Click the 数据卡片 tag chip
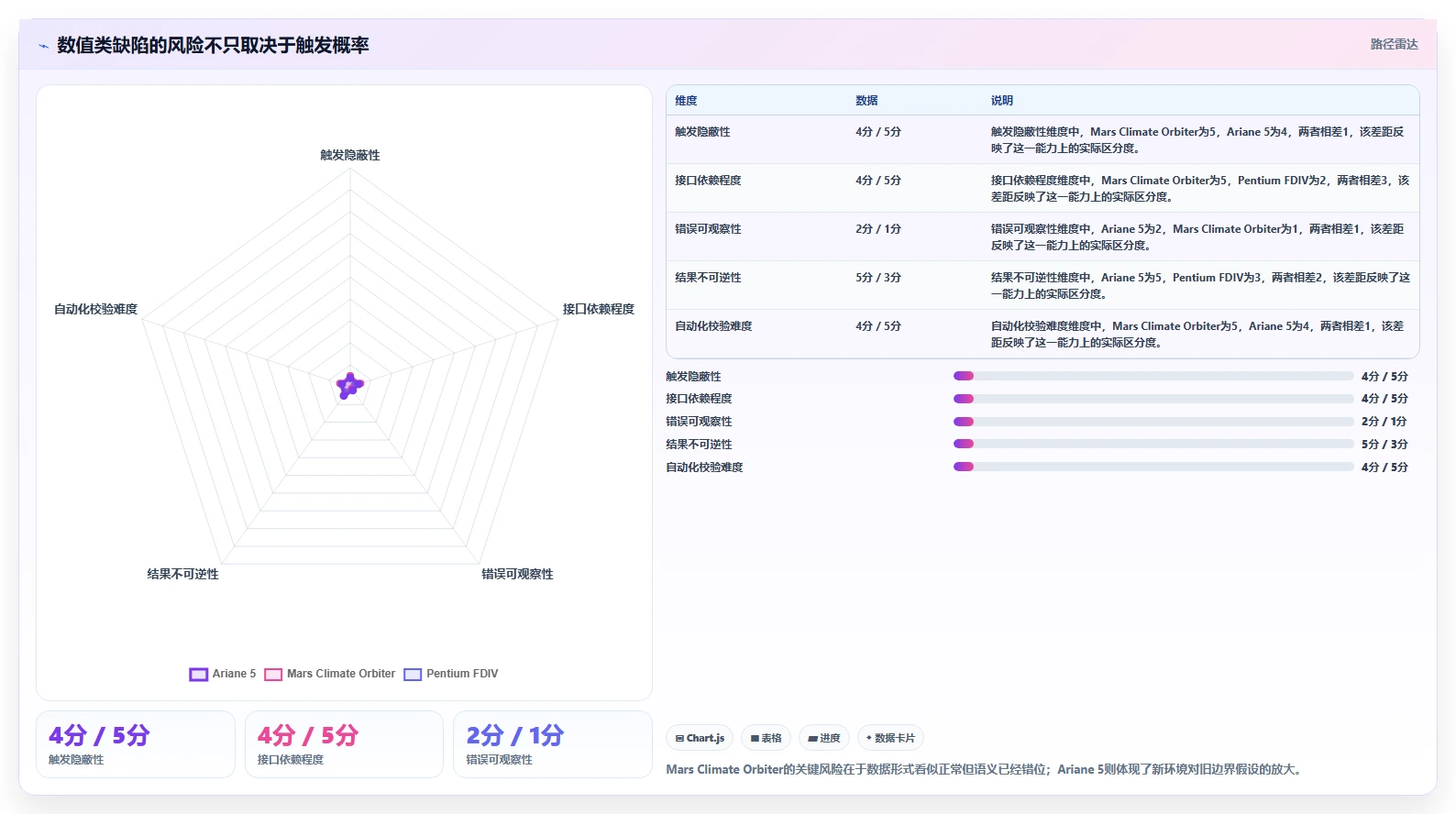This screenshot has width=1456, height=814. click(x=890, y=738)
